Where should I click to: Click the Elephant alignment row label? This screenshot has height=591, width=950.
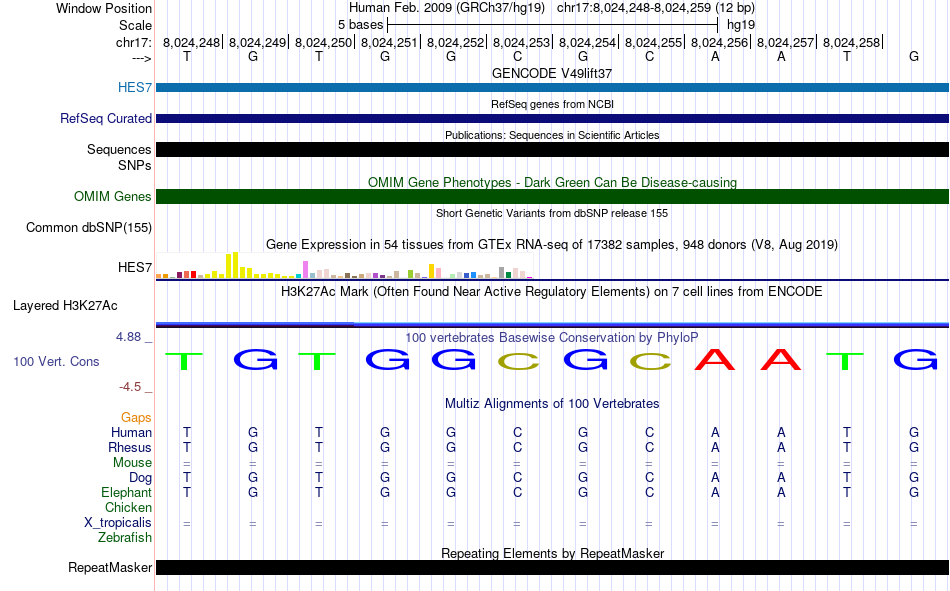click(x=127, y=492)
